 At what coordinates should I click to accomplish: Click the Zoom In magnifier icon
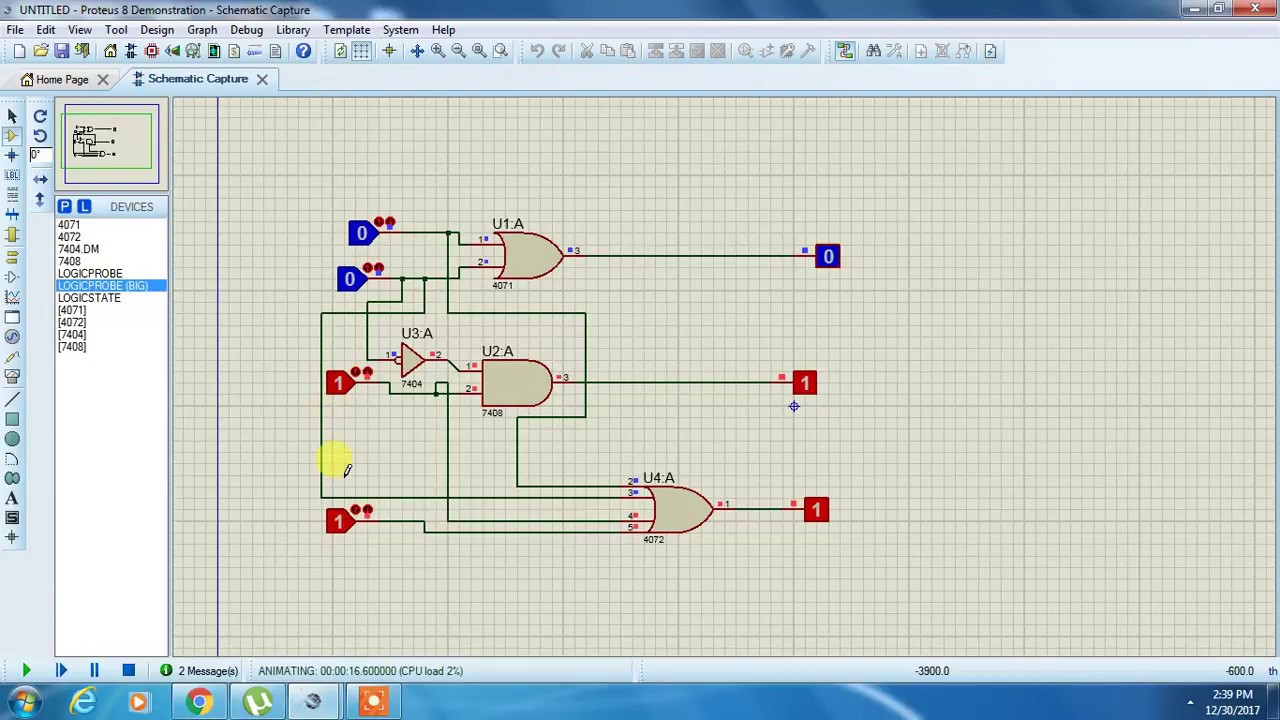coord(438,51)
